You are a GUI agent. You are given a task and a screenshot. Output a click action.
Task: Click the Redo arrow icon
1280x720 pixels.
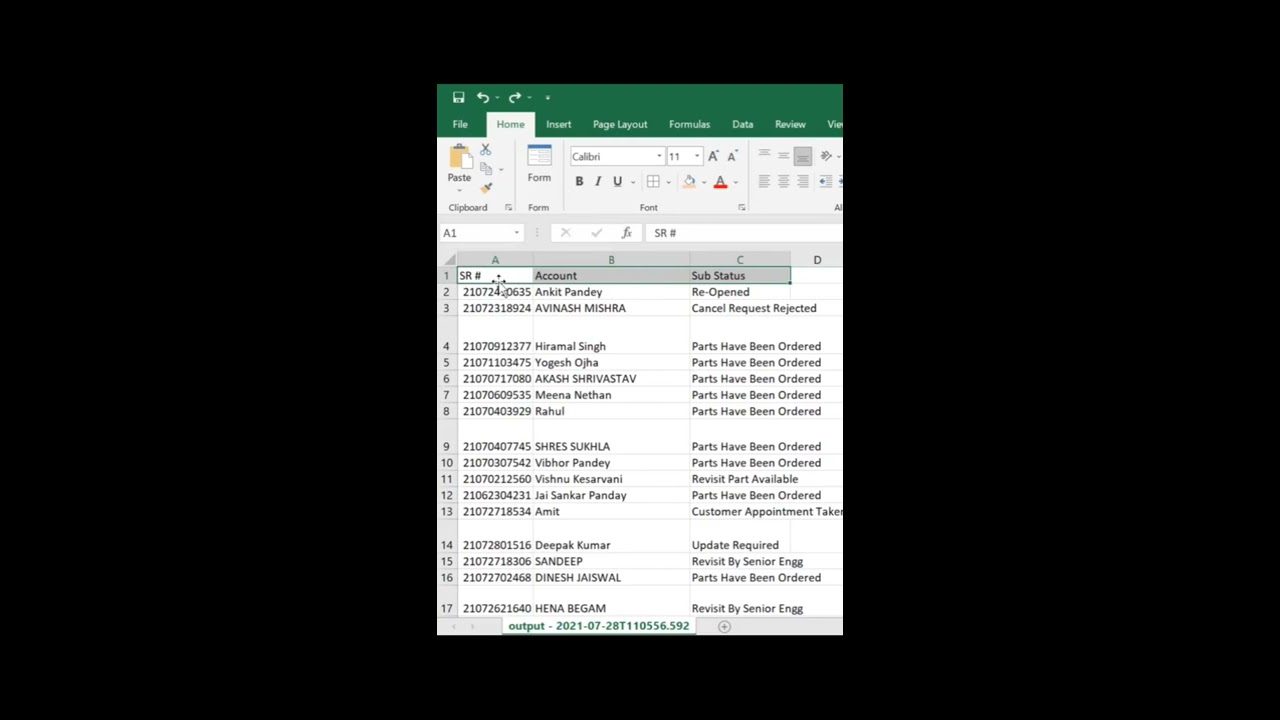tap(514, 97)
